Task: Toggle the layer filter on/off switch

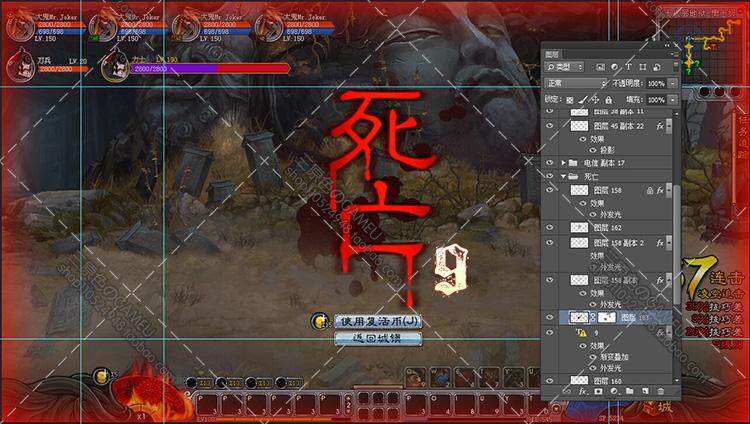Action: [675, 67]
